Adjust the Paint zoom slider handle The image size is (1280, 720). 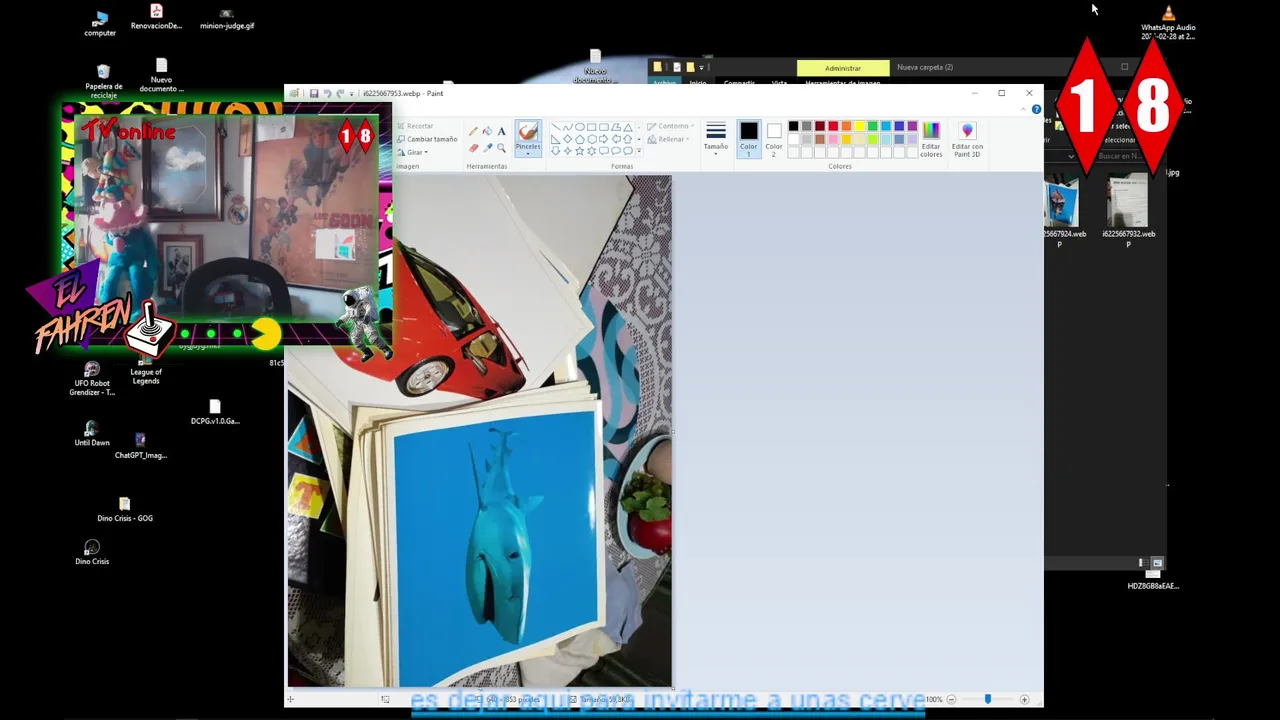click(987, 699)
